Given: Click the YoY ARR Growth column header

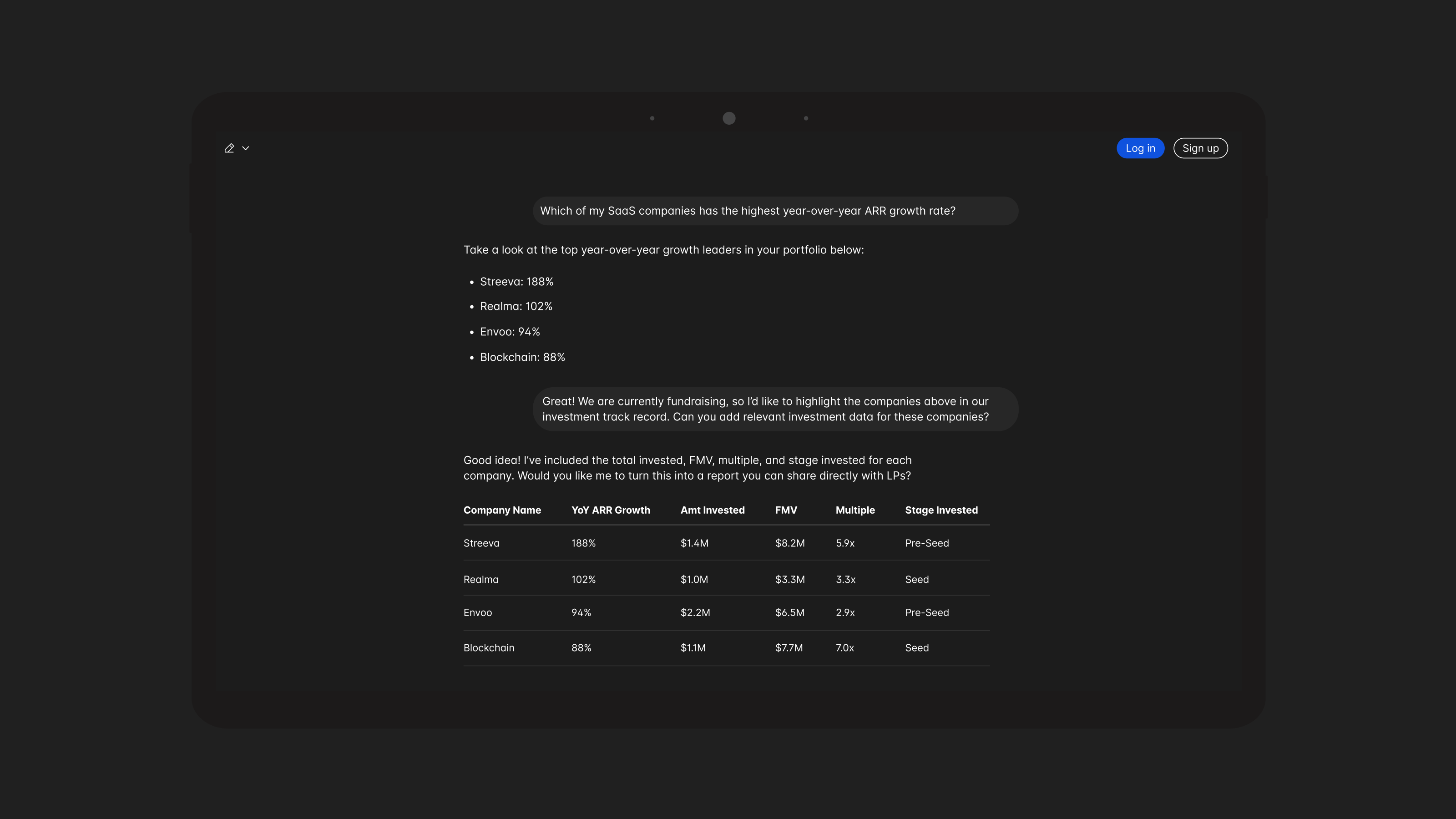Looking at the screenshot, I should [x=611, y=510].
